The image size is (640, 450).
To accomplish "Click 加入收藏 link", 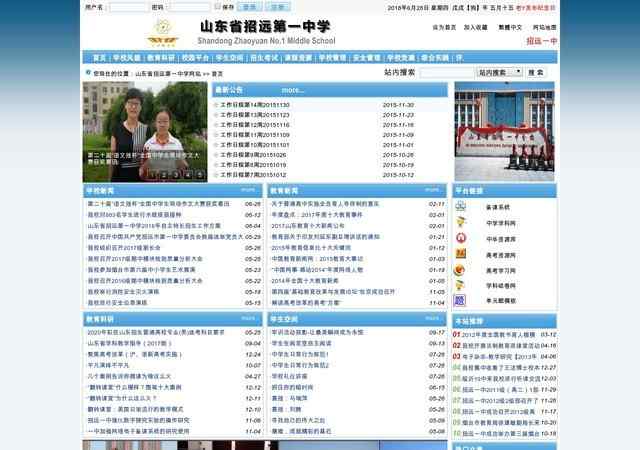I will 476,27.
